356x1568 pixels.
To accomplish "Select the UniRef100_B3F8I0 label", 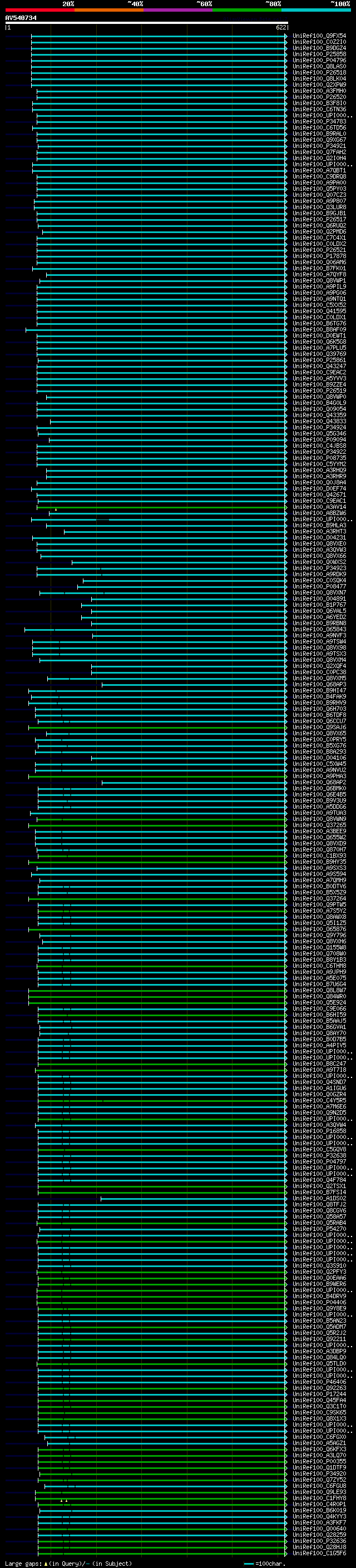I will [319, 103].
